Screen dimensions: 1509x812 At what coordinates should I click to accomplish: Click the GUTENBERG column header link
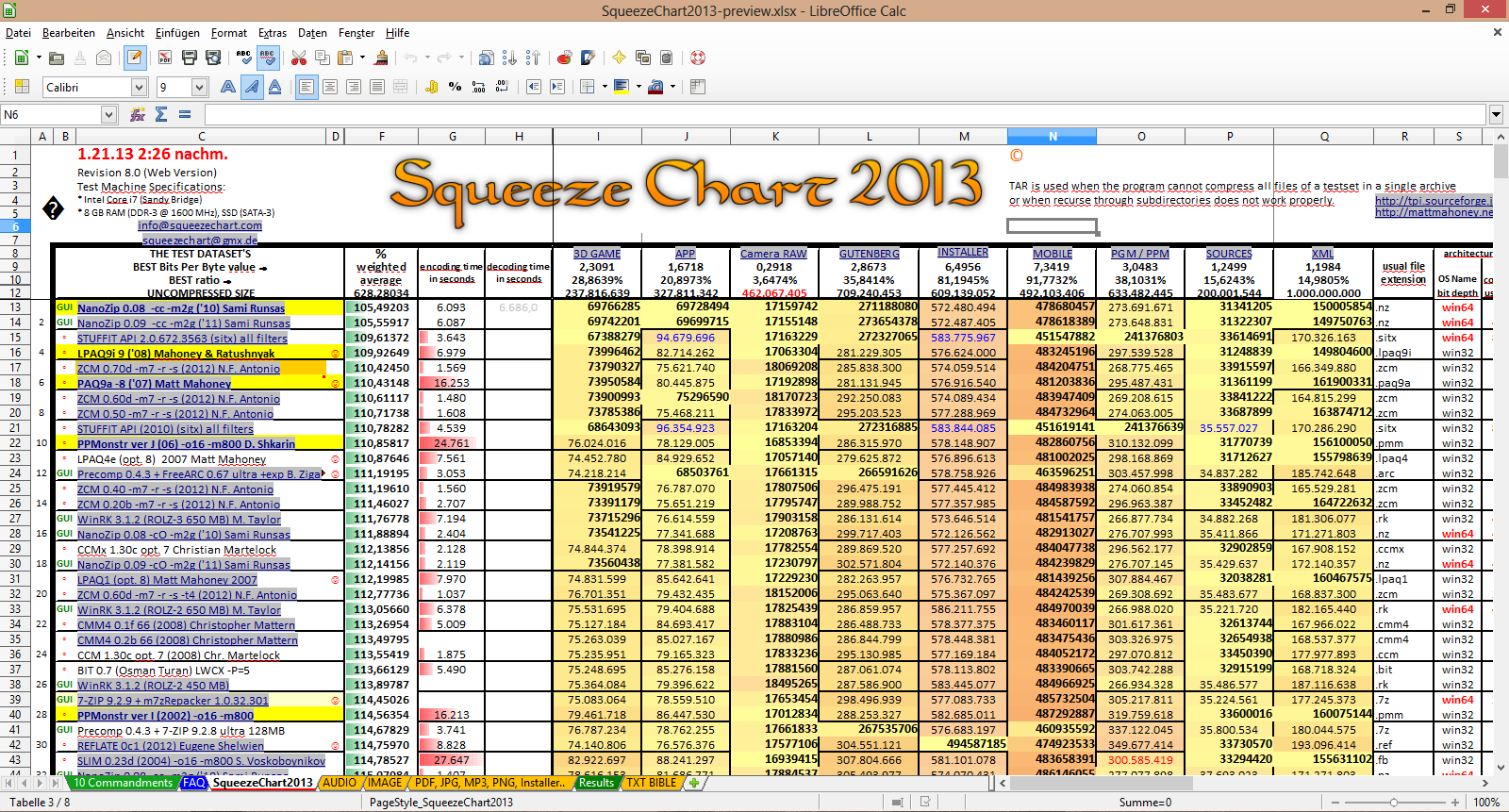[x=869, y=254]
